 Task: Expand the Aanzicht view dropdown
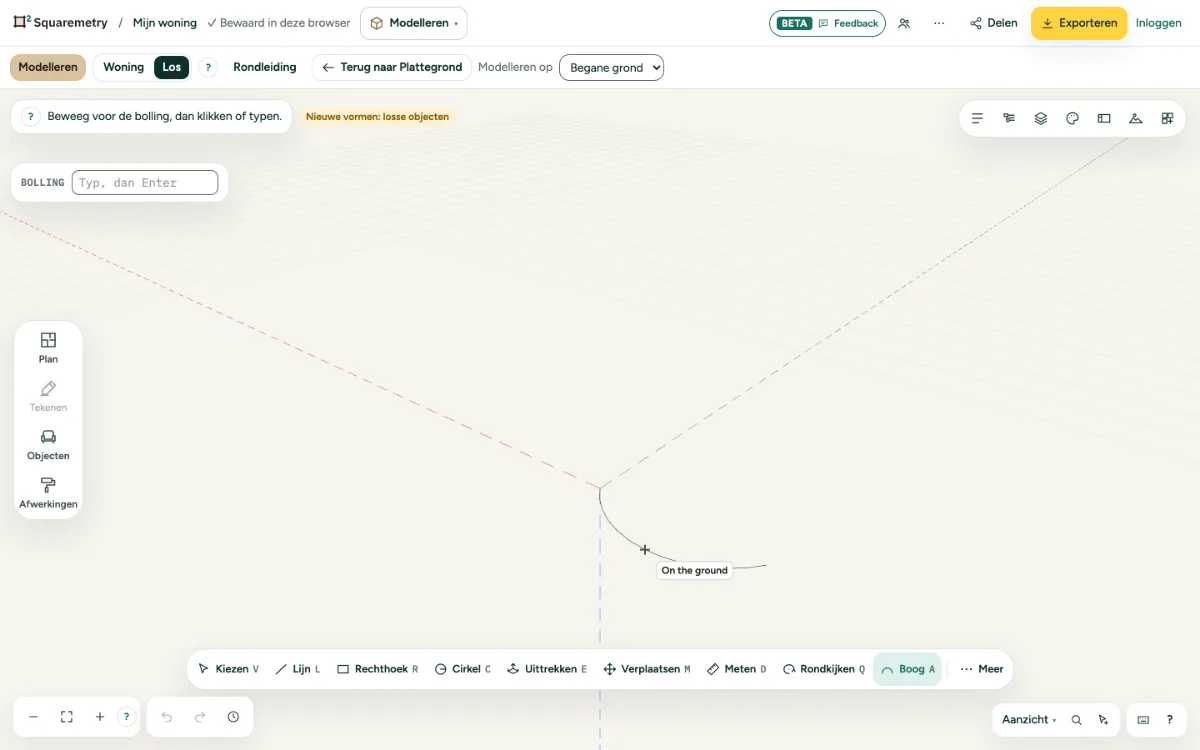click(1029, 720)
